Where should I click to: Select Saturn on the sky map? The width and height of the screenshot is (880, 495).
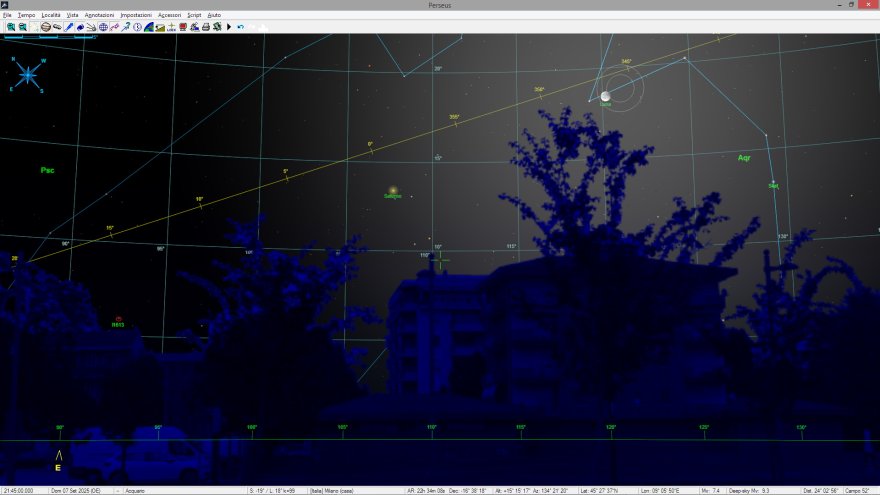coord(393,190)
